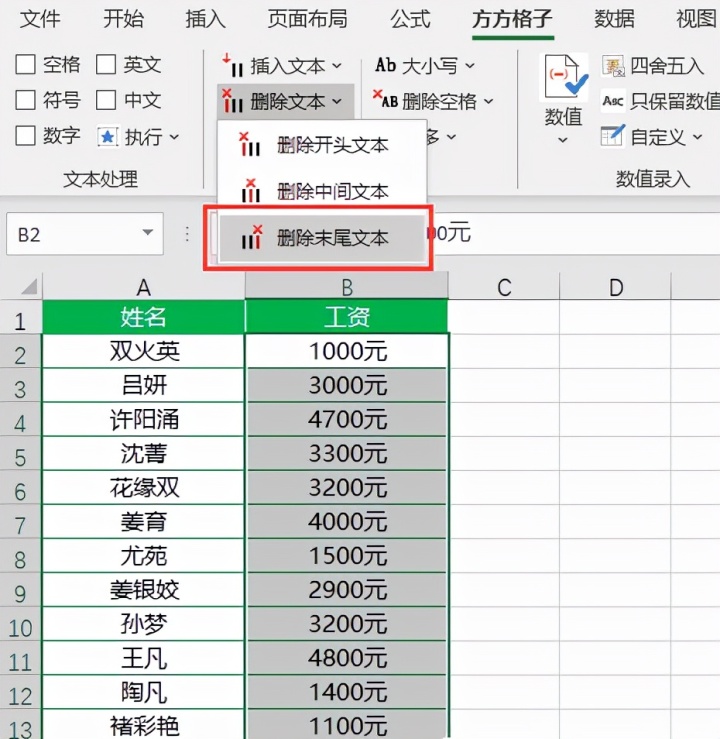Click the 删除文本 icon
The width and height of the screenshot is (720, 739).
(233, 101)
